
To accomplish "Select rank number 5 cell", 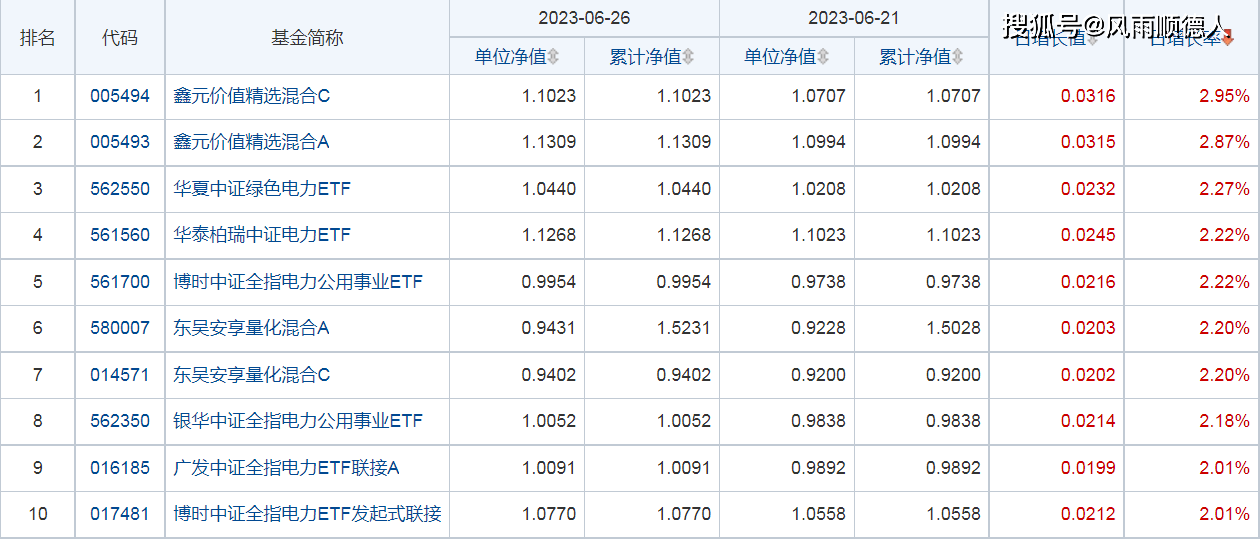I will pyautogui.click(x=38, y=282).
